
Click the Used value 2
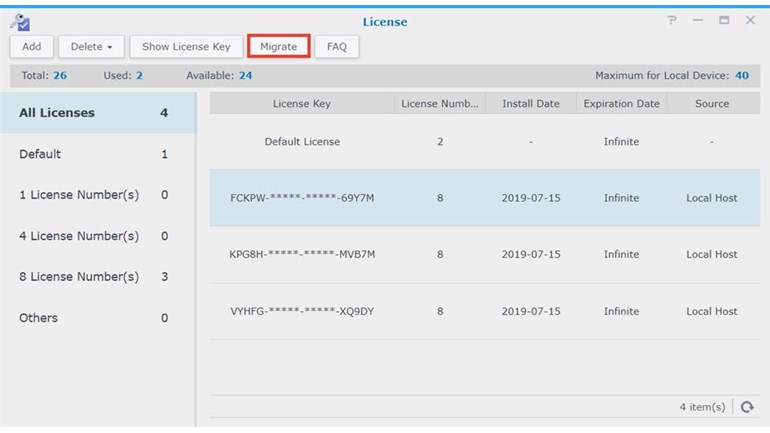(139, 76)
